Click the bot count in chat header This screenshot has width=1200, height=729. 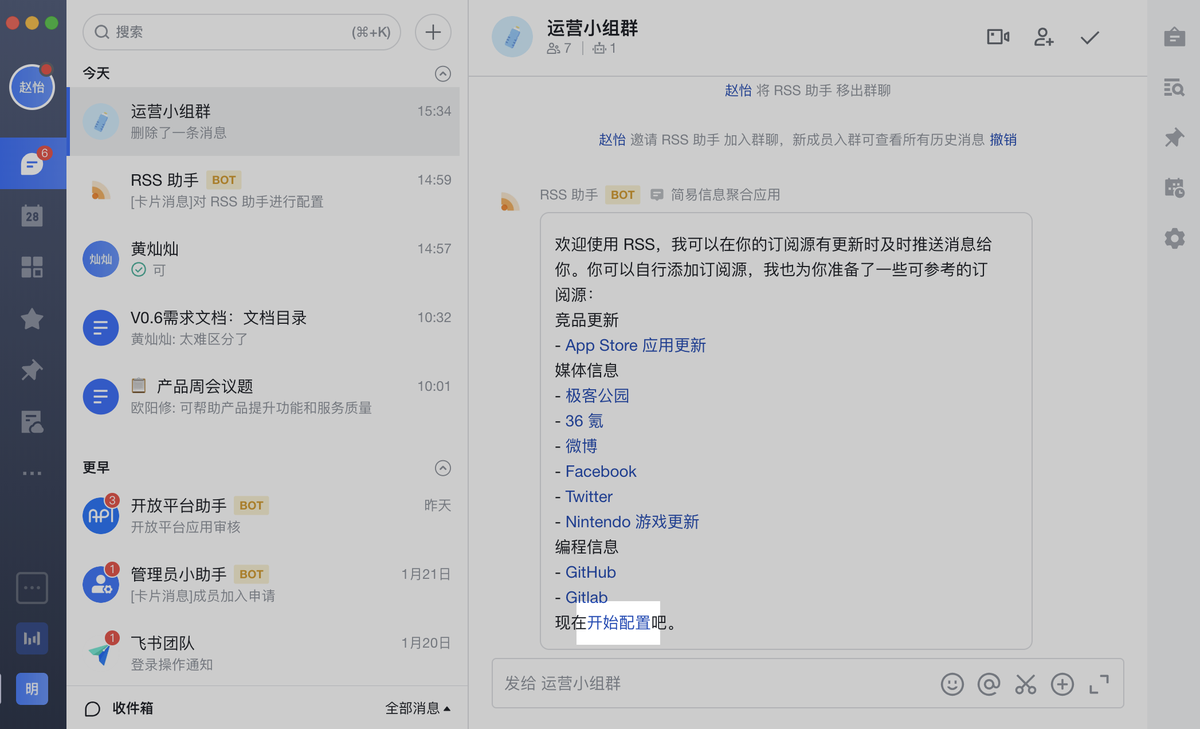point(604,49)
